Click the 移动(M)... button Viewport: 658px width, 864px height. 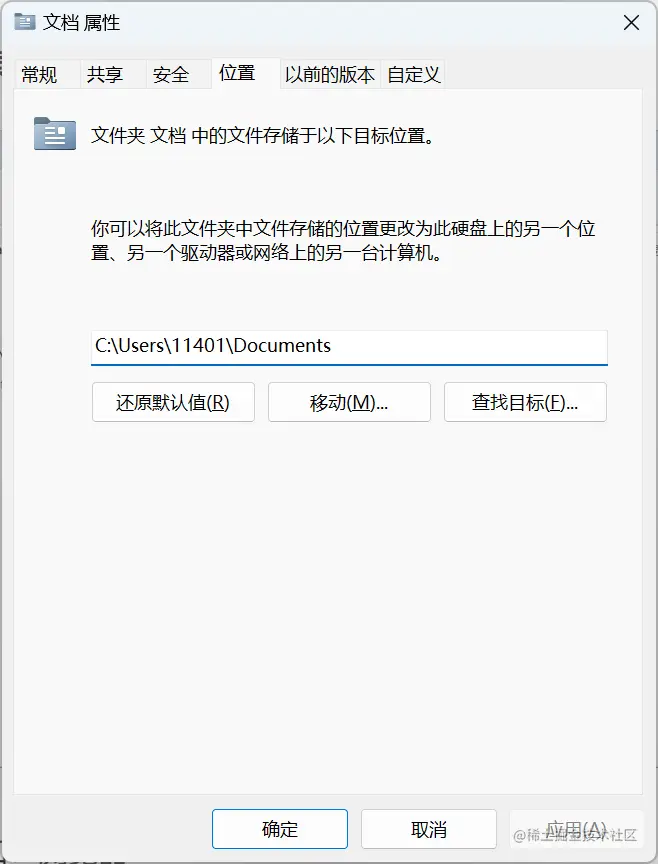tap(349, 402)
